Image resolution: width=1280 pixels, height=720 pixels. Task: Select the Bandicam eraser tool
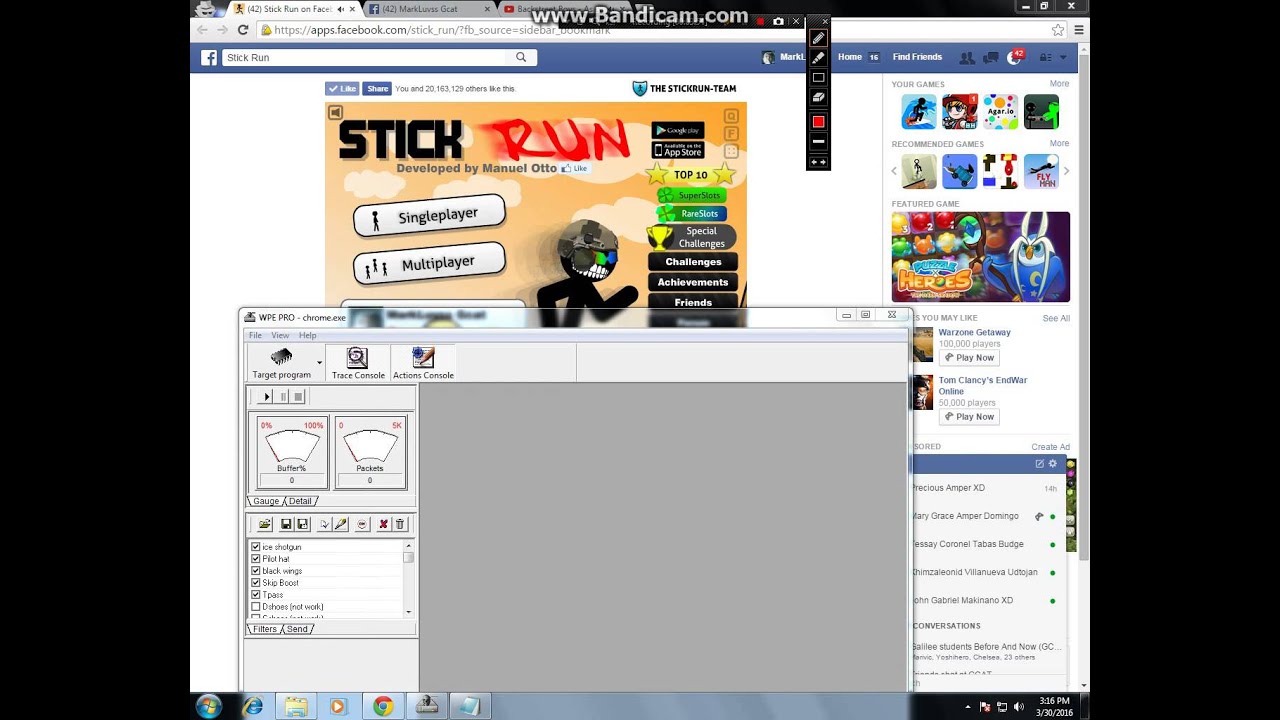[818, 97]
